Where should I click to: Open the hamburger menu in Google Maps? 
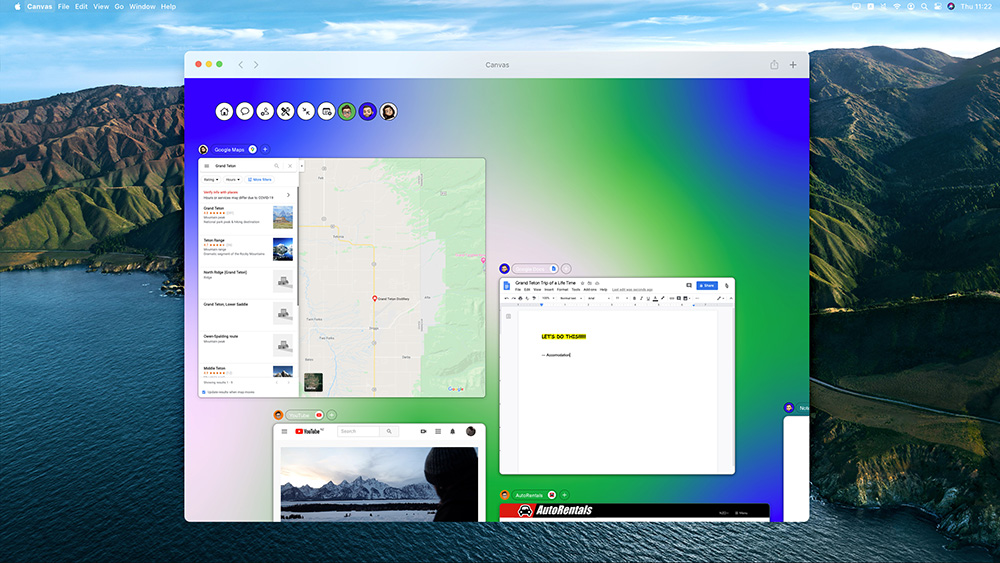(x=207, y=166)
